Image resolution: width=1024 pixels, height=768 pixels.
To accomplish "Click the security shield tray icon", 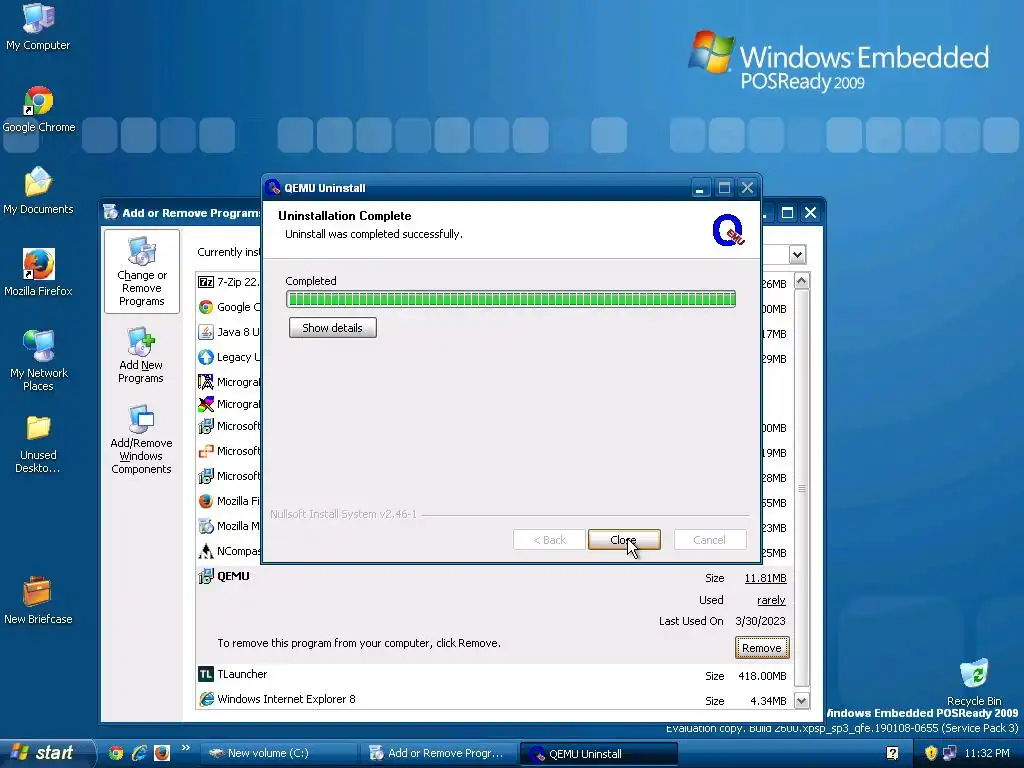I will point(931,753).
